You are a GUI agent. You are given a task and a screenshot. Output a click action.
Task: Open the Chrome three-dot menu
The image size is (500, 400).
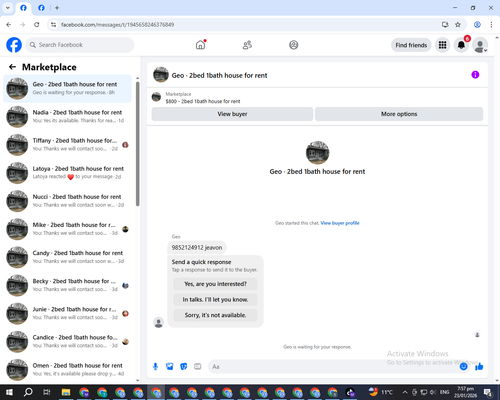[x=491, y=25]
